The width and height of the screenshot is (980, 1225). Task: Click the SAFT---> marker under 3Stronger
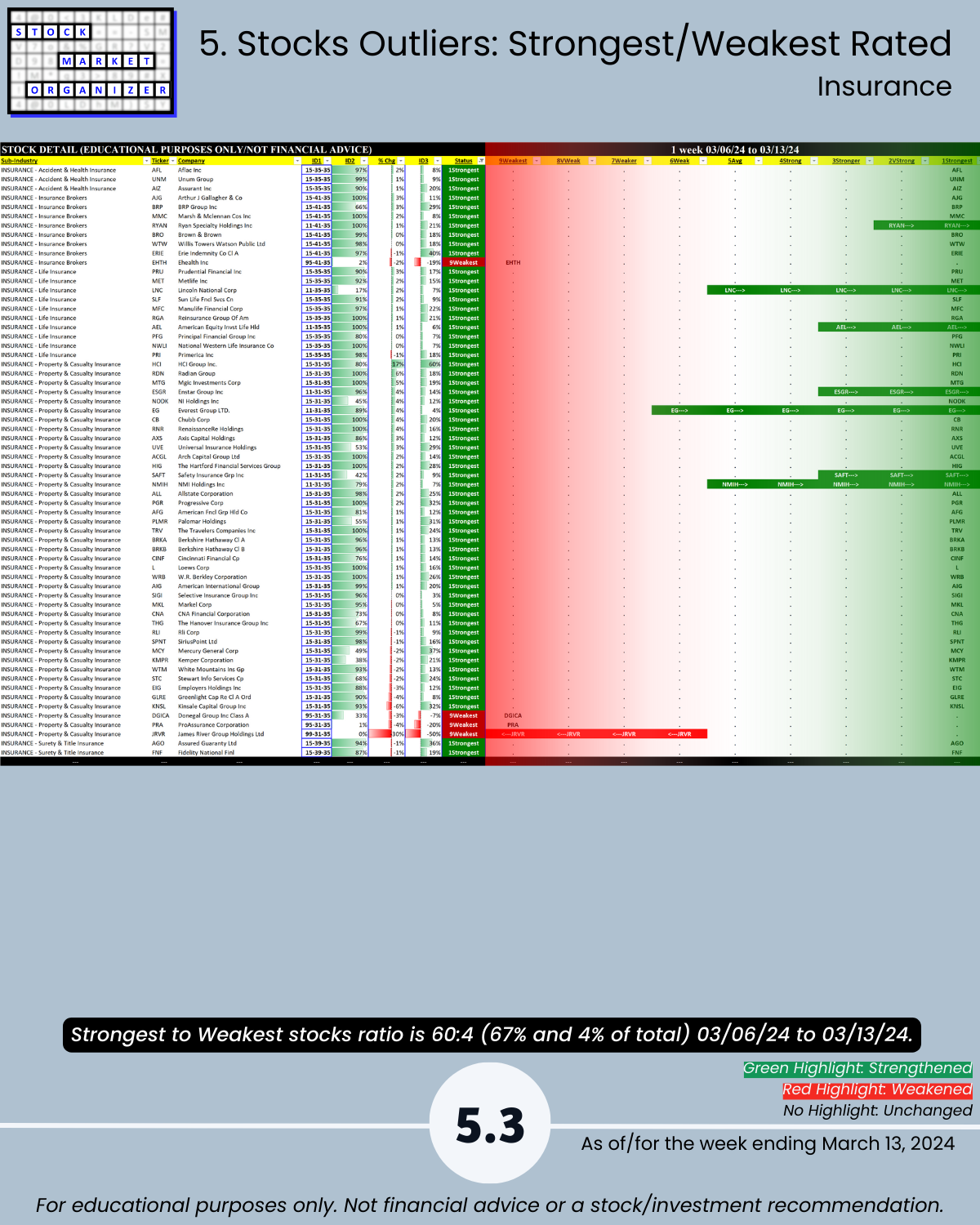point(846,474)
